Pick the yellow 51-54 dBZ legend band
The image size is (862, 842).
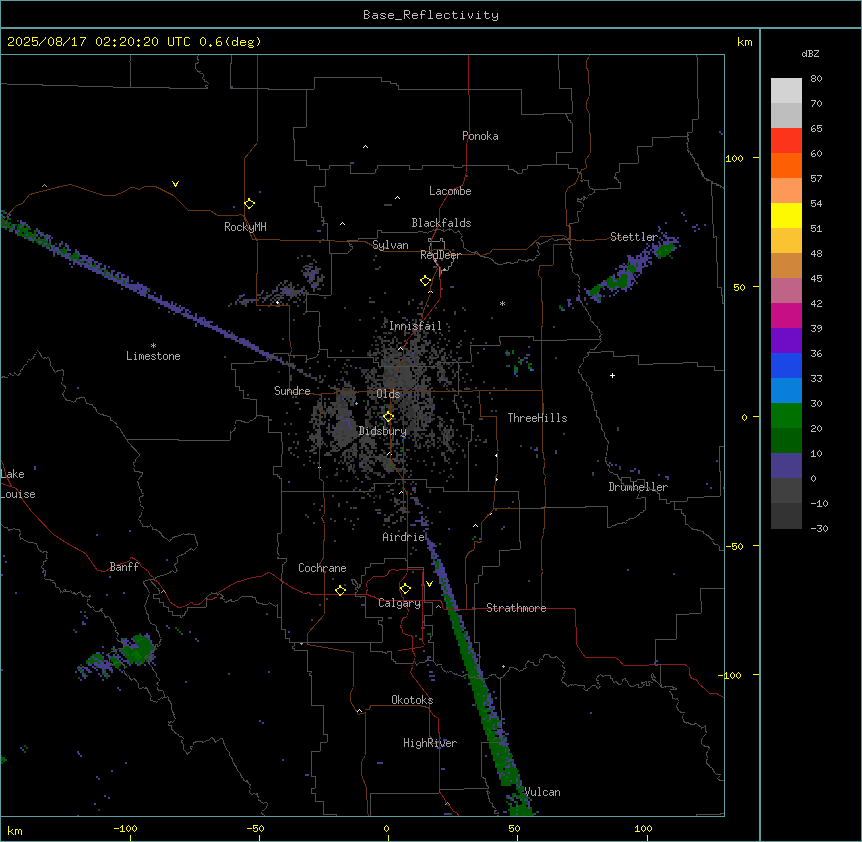pyautogui.click(x=786, y=215)
